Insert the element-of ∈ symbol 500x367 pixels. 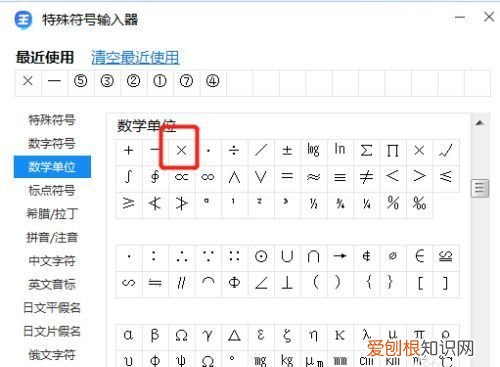(419, 257)
